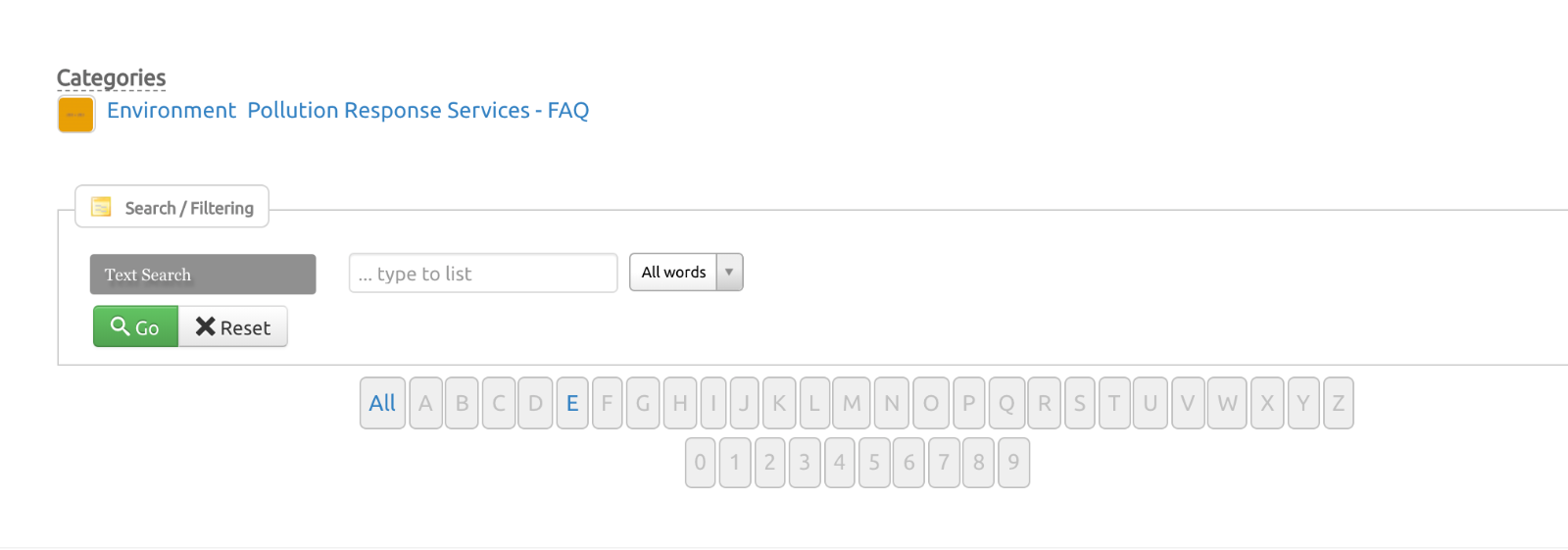Open the Environment category link
1568x550 pixels.
pos(171,110)
